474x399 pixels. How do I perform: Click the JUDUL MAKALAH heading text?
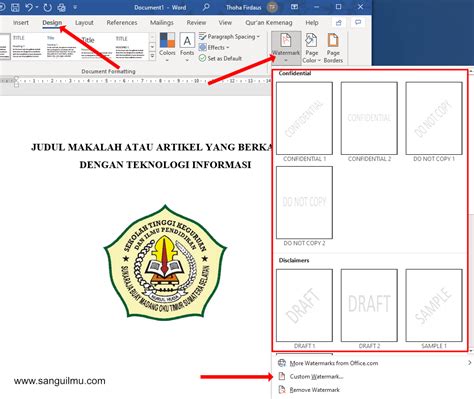[x=152, y=147]
